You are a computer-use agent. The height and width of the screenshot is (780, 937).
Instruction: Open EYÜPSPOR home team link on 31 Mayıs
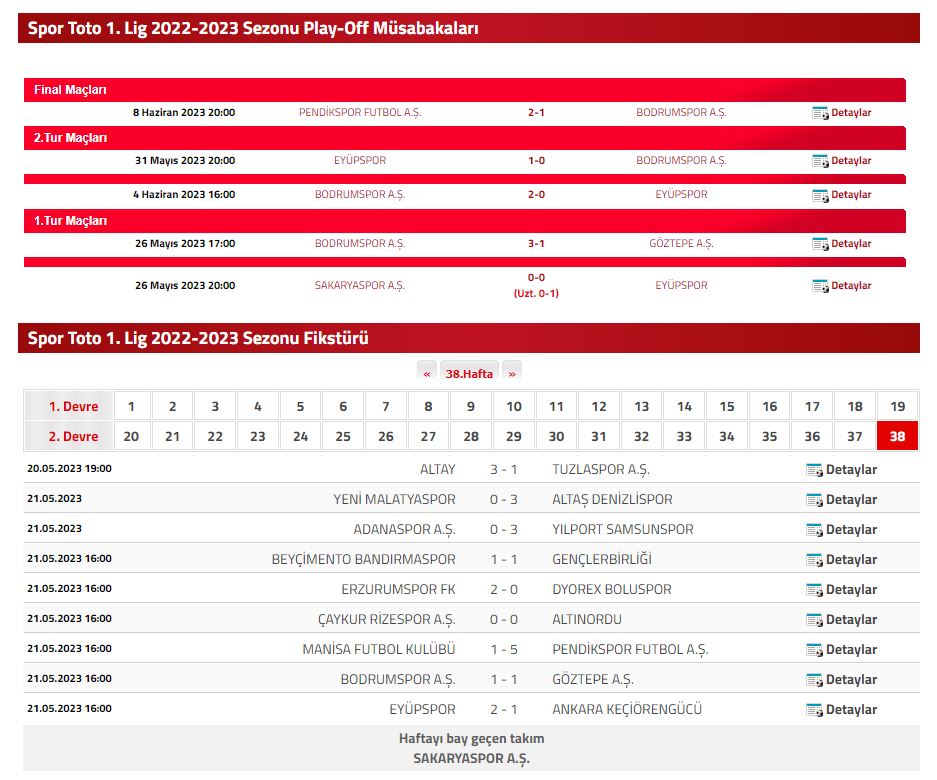(x=360, y=161)
